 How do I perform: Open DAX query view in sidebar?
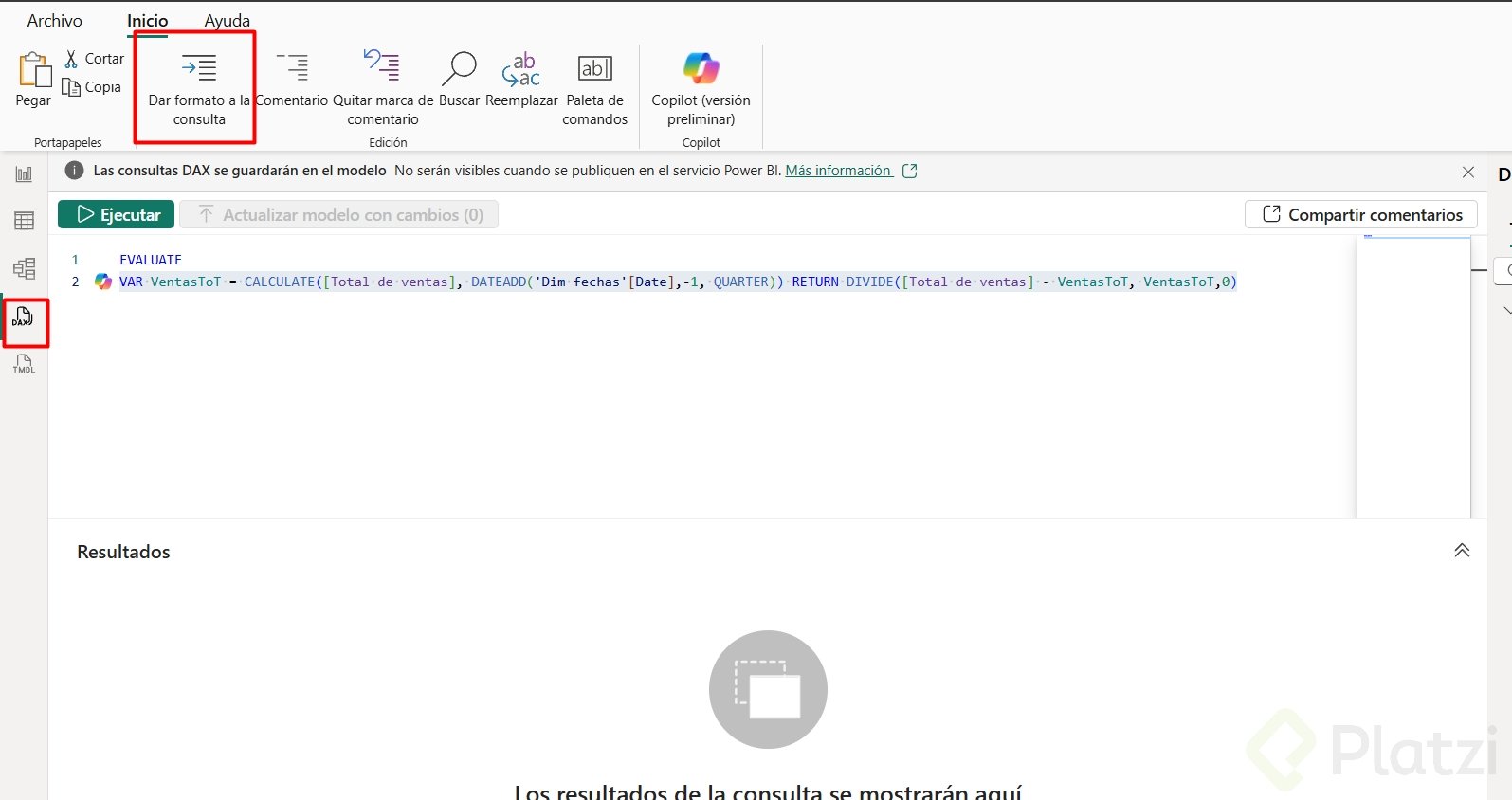24,318
